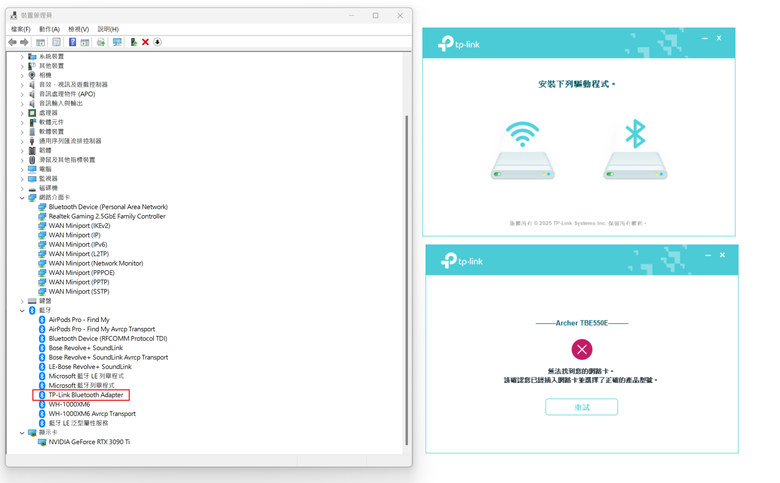Screen dimensions: 780x483
Task: Click the red X uninstall device icon
Action: click(x=145, y=42)
